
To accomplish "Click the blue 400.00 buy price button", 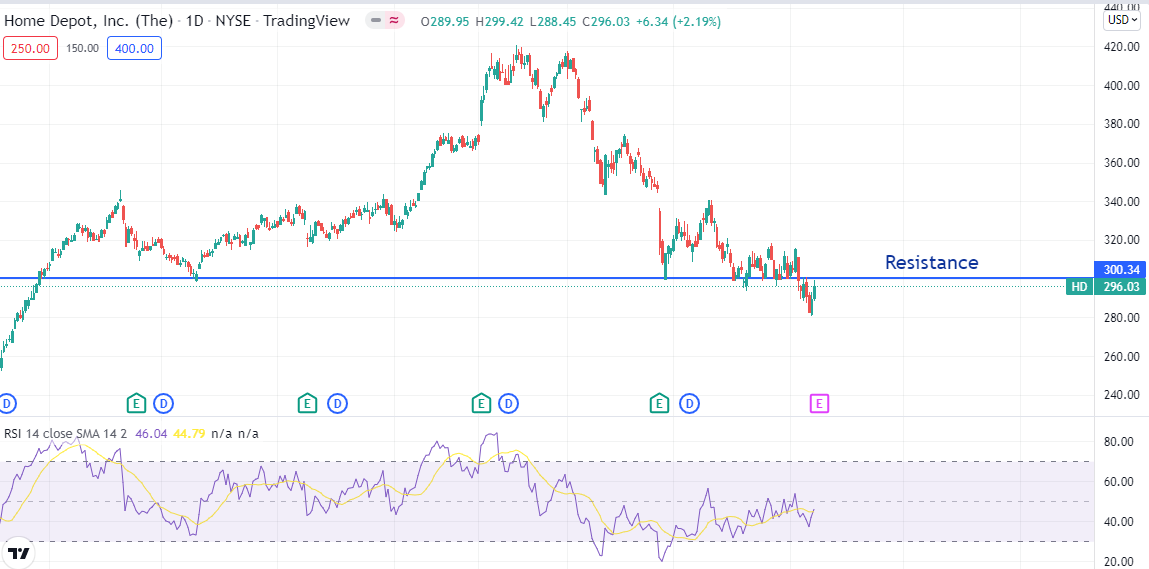I will pos(134,48).
